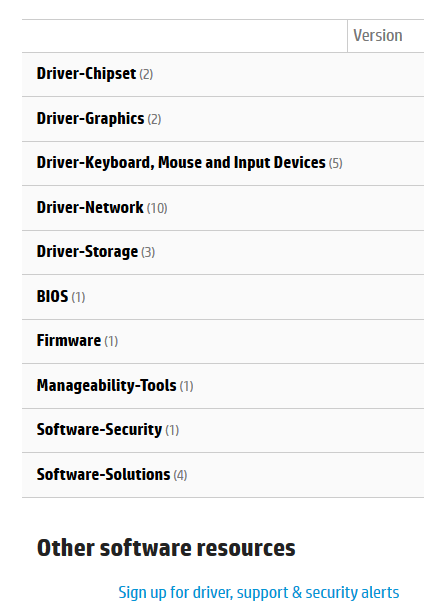Image resolution: width=424 pixels, height=602 pixels.
Task: Open the BIOS downloads section
Action: pyautogui.click(x=223, y=297)
